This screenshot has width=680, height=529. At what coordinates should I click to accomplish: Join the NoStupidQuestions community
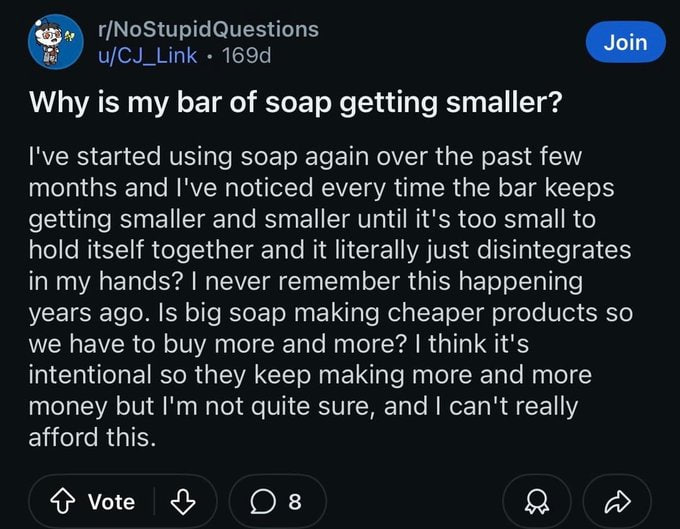point(626,42)
